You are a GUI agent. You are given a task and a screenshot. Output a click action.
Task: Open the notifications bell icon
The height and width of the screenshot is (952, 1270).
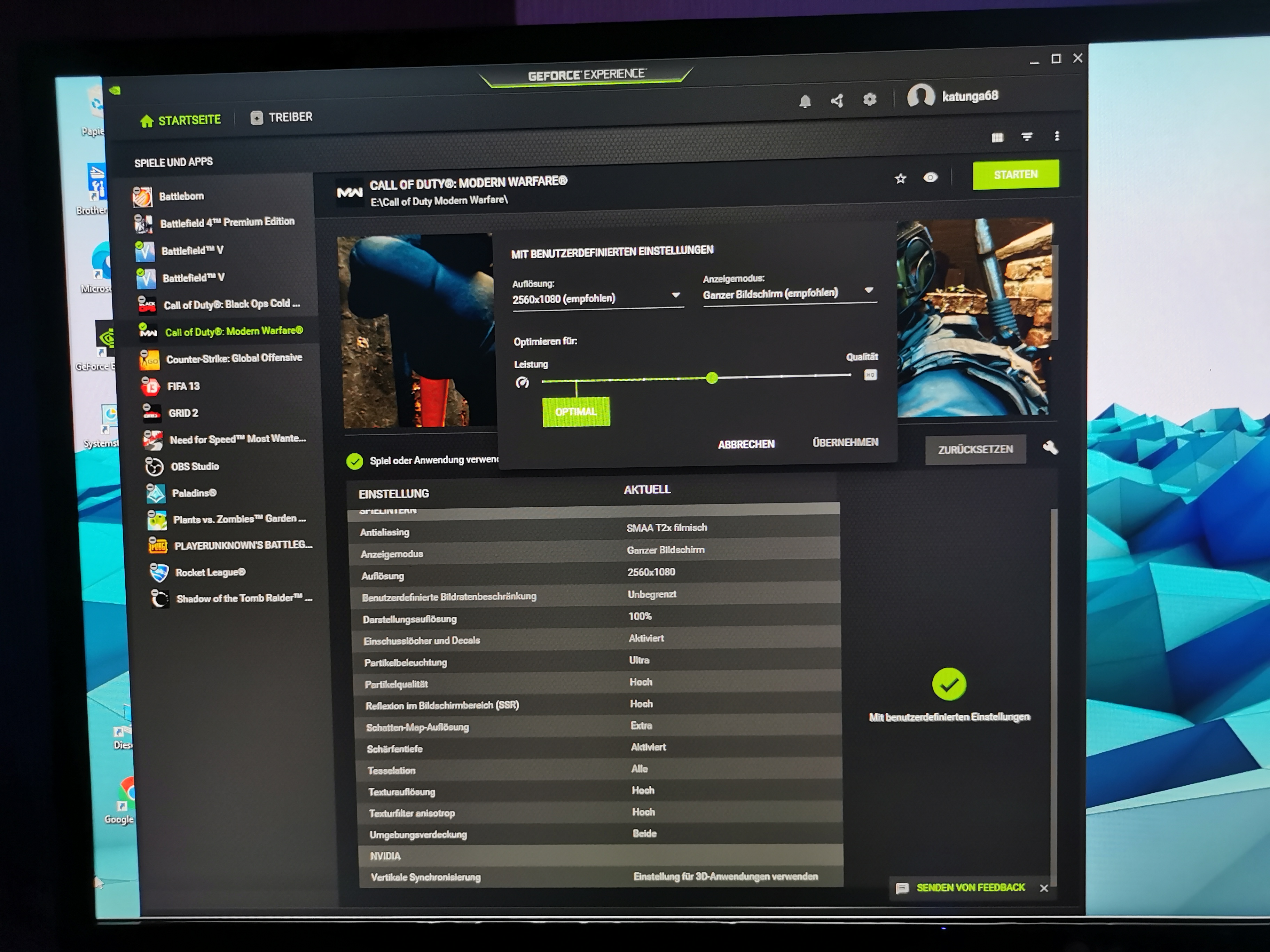(805, 102)
